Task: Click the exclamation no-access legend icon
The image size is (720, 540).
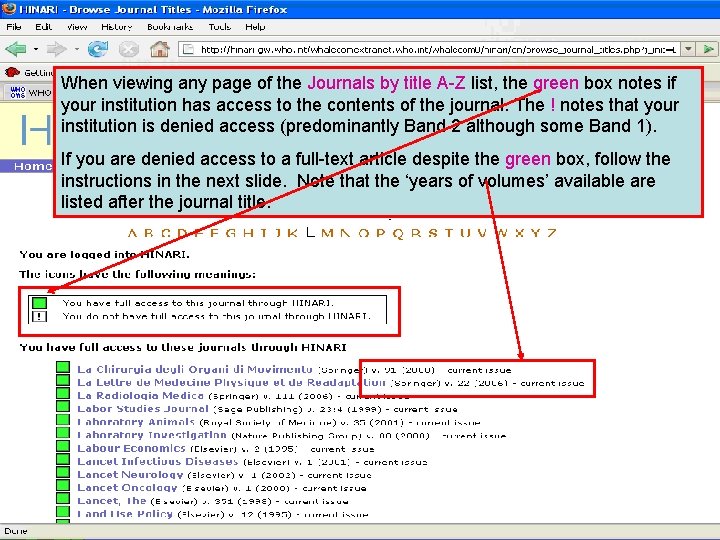Action: [39, 316]
